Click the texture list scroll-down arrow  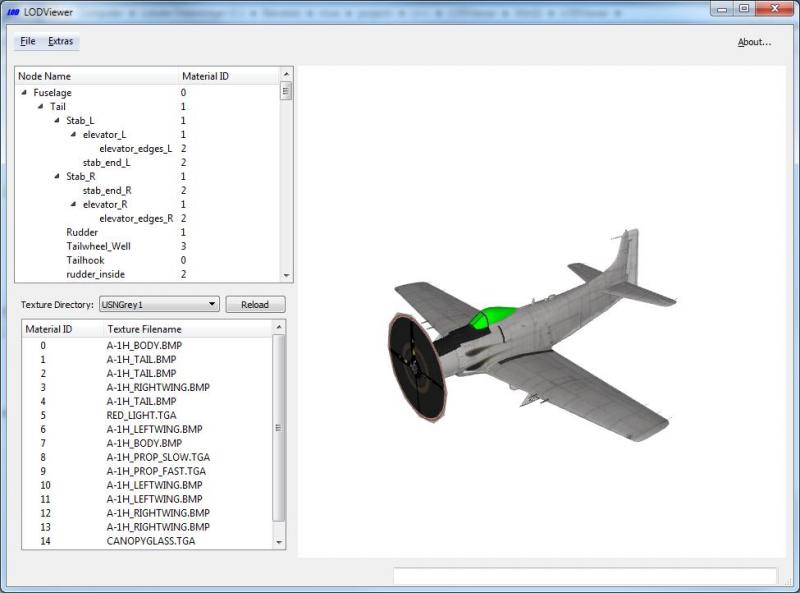[279, 542]
